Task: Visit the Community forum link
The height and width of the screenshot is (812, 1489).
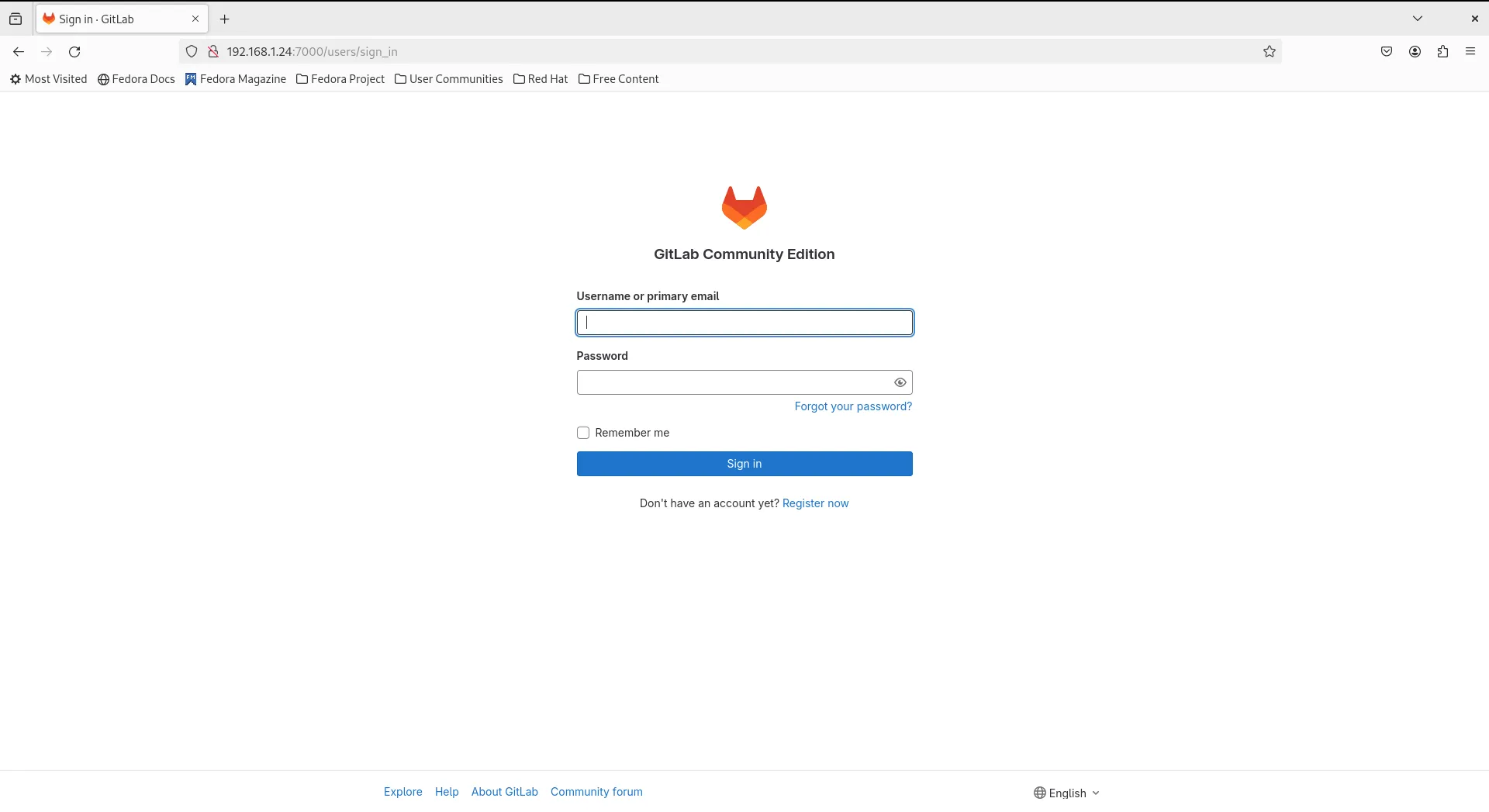Action: [596, 792]
